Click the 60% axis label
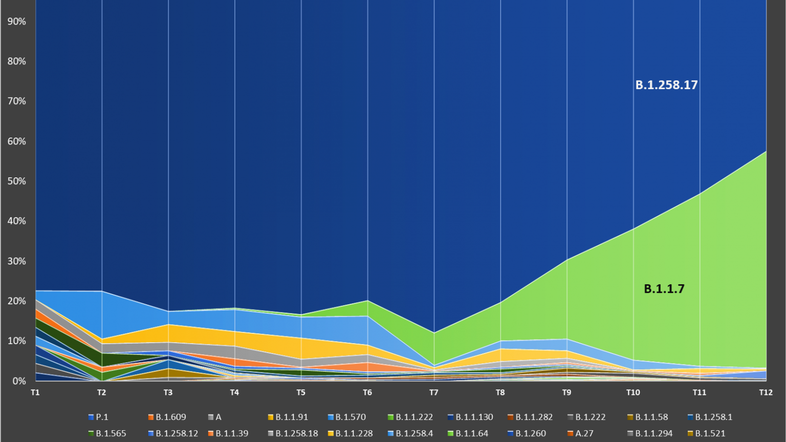The image size is (786, 442). [18, 141]
